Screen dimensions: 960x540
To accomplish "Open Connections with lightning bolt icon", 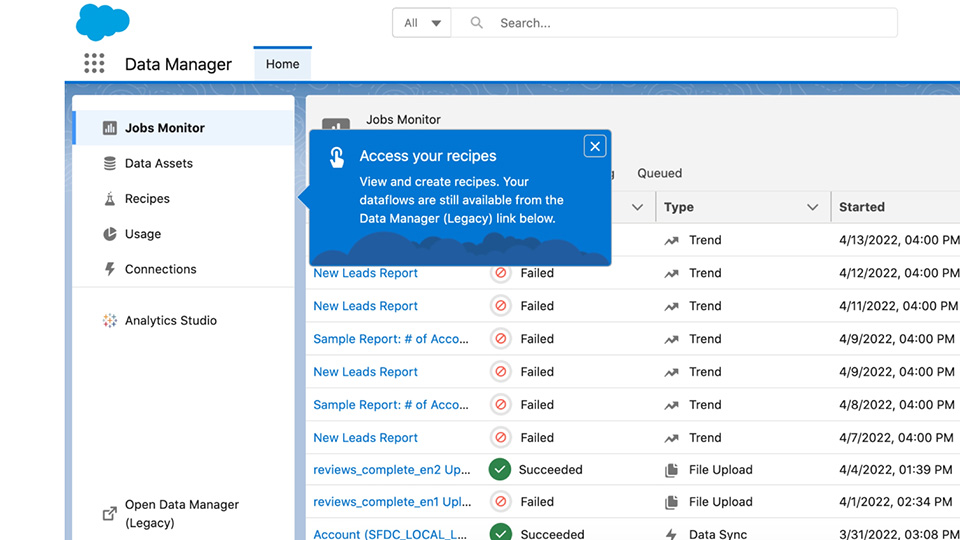I will pos(160,269).
